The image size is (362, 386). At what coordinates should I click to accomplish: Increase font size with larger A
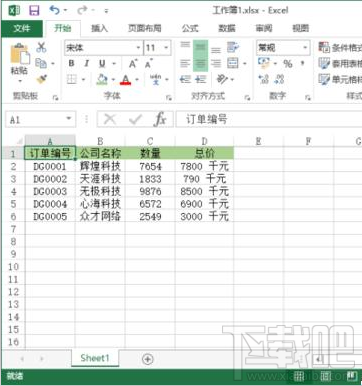click(x=133, y=63)
